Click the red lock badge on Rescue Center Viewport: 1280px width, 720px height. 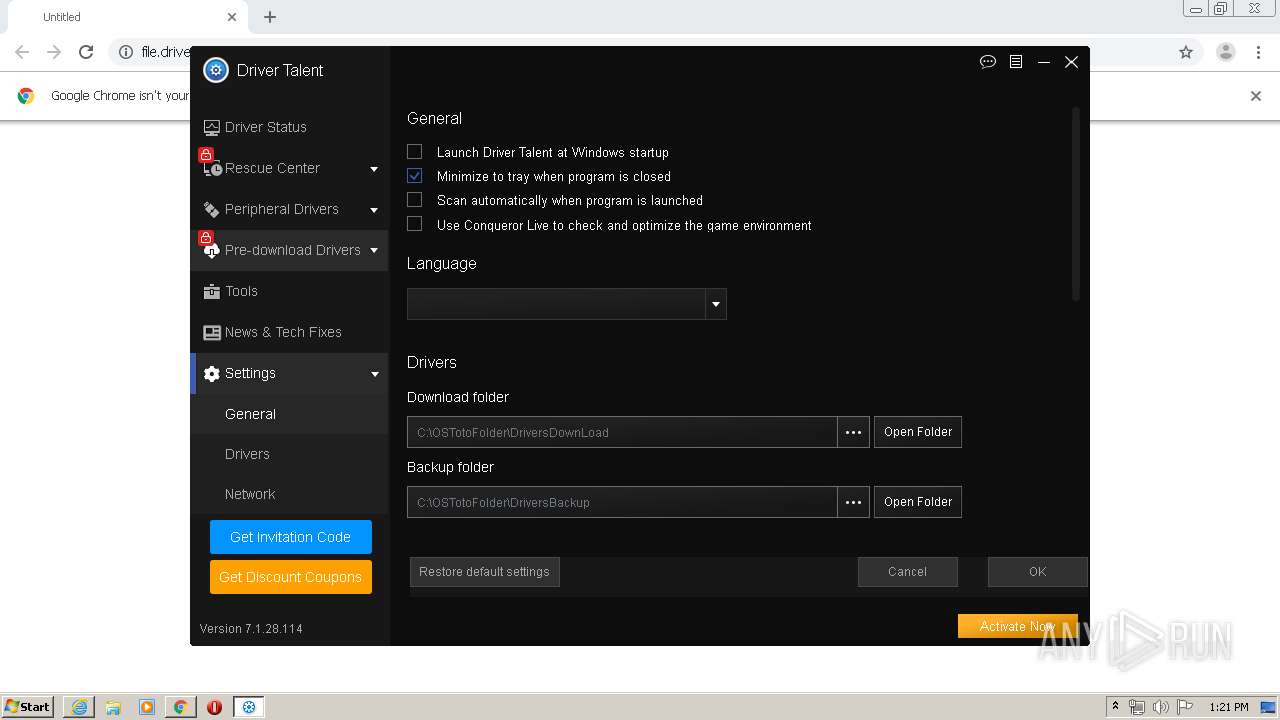[206, 155]
